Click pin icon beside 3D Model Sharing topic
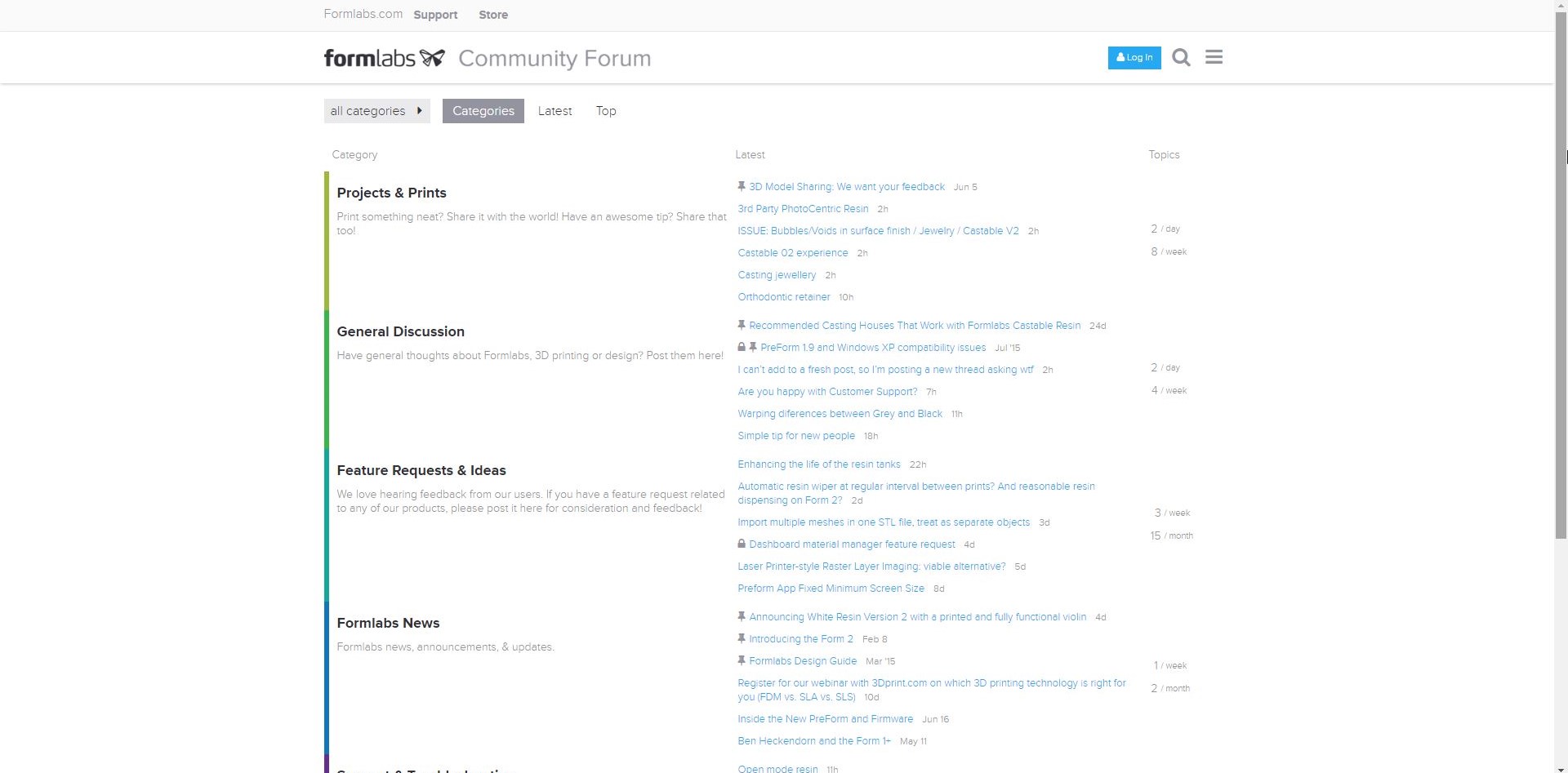The width and height of the screenshot is (1568, 773). (x=742, y=186)
